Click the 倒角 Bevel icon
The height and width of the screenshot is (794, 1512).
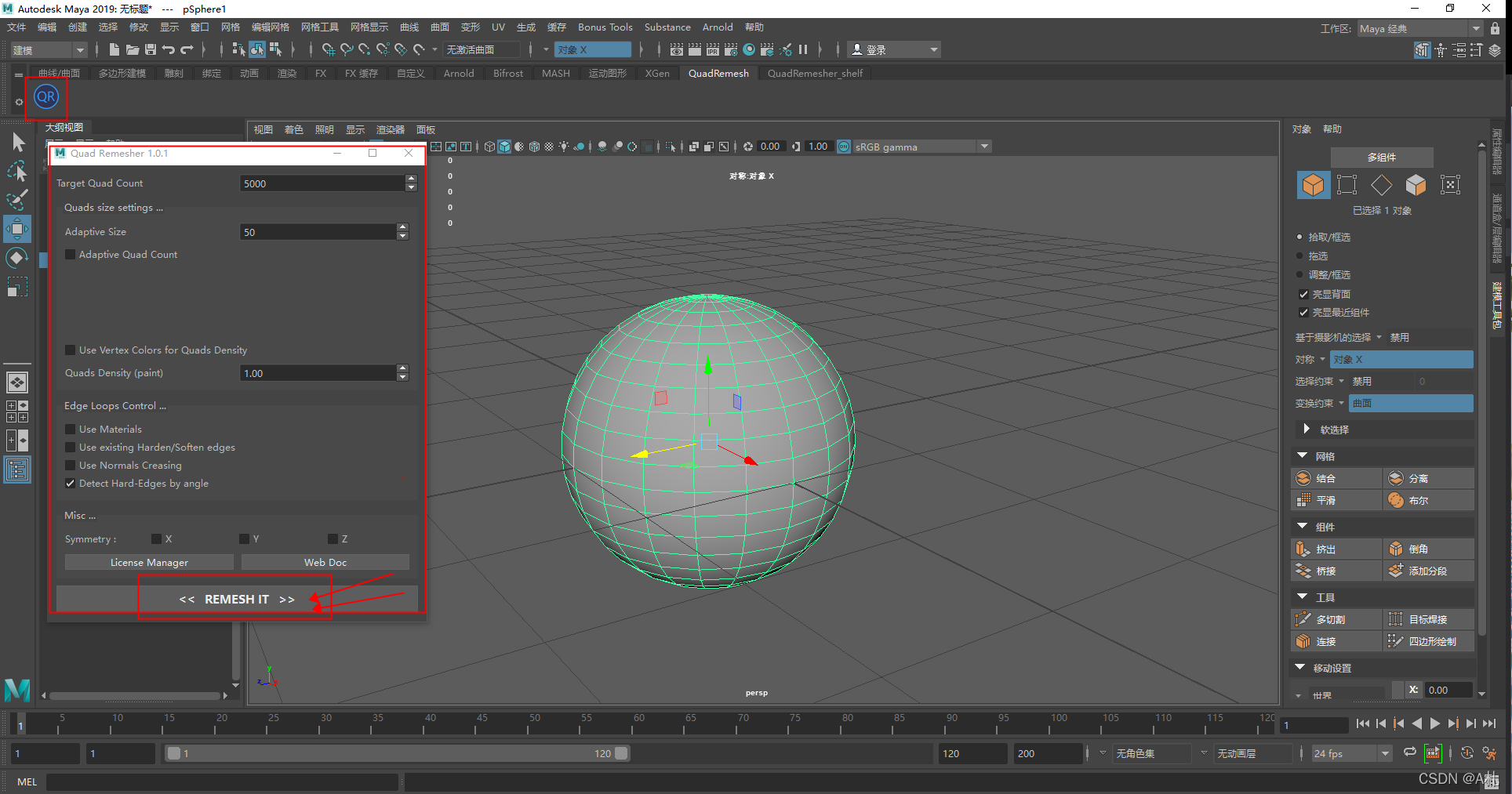1396,549
